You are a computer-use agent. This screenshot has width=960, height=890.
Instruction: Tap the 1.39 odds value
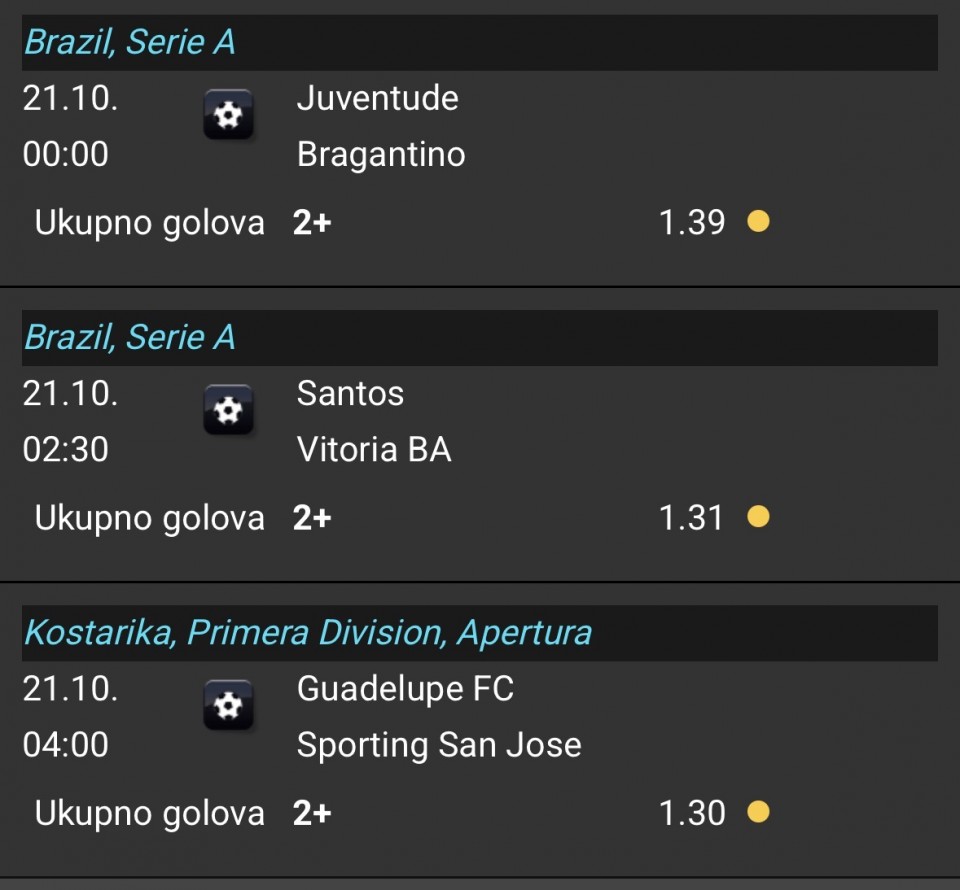coord(691,222)
